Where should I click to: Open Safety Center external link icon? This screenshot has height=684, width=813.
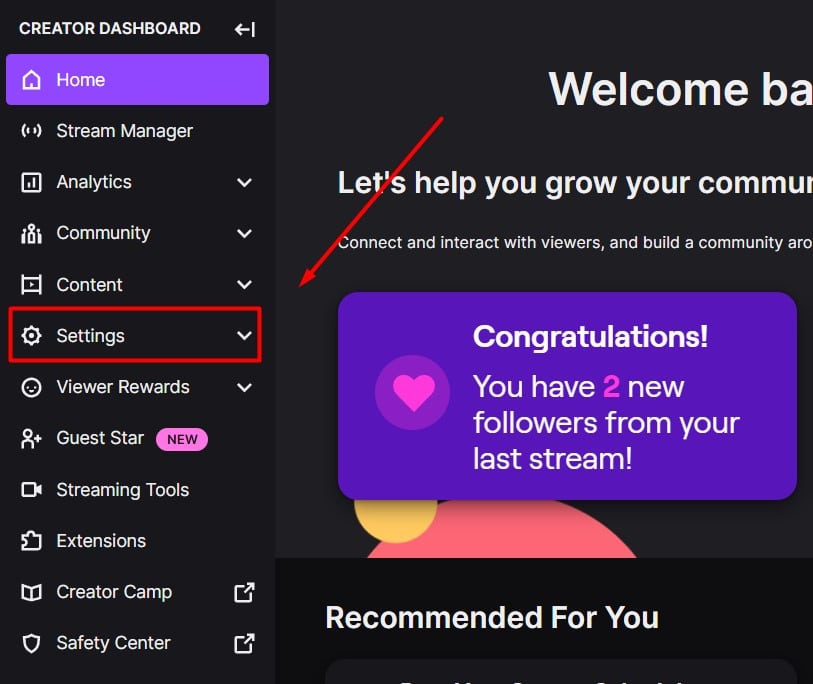pos(244,643)
